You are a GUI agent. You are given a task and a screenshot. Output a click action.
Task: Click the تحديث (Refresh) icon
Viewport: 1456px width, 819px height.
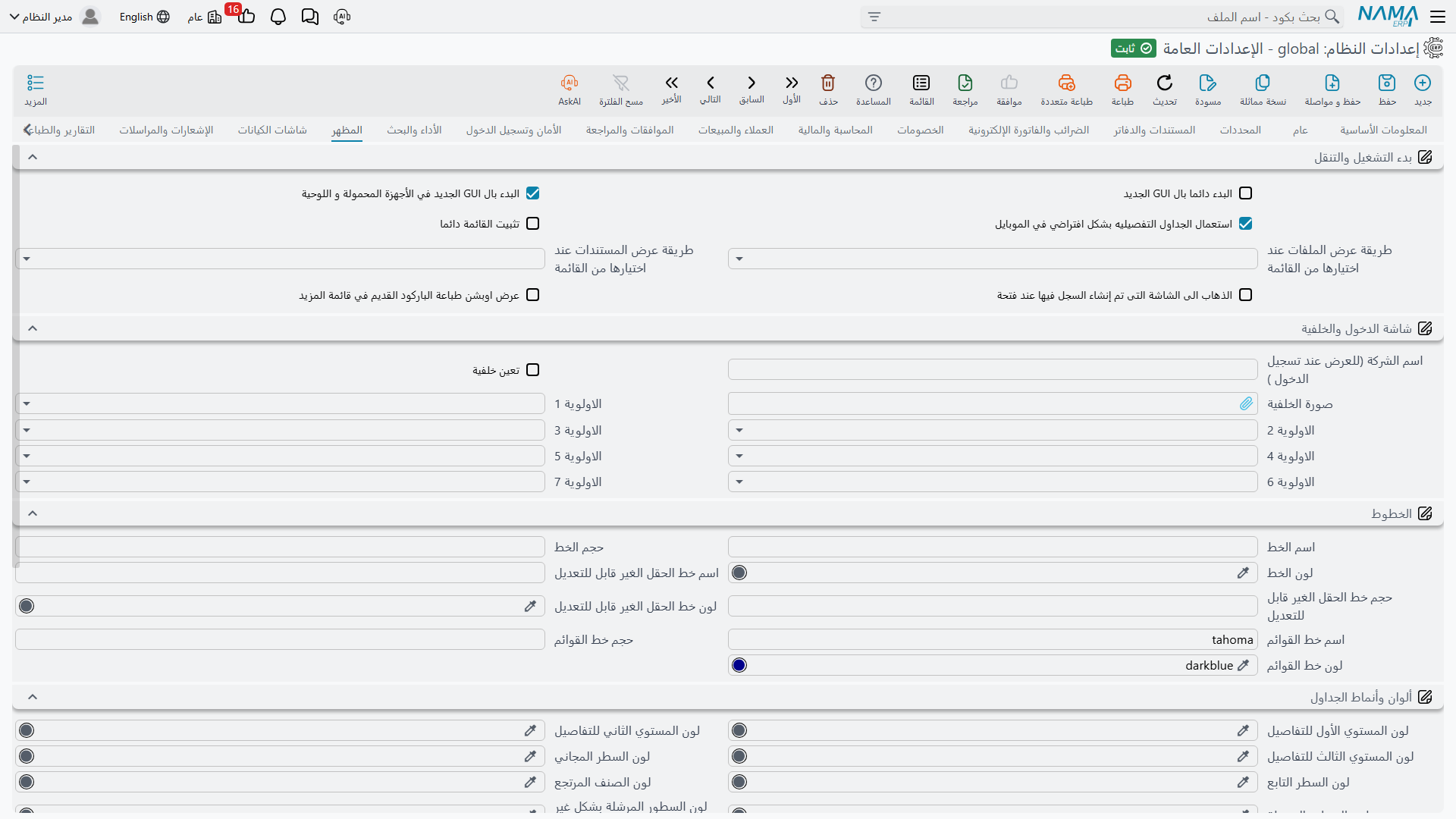[1165, 83]
